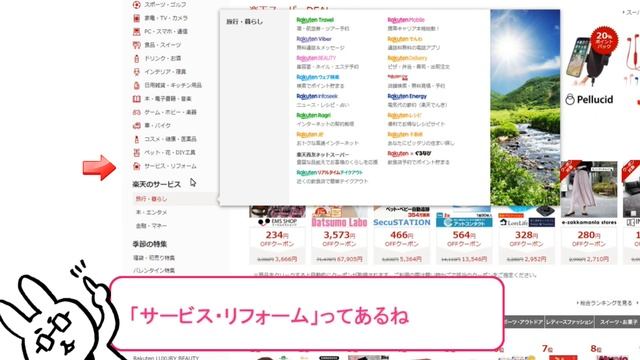
Task: Click the コスメ・健康・医薬品 icon
Action: [x=137, y=139]
